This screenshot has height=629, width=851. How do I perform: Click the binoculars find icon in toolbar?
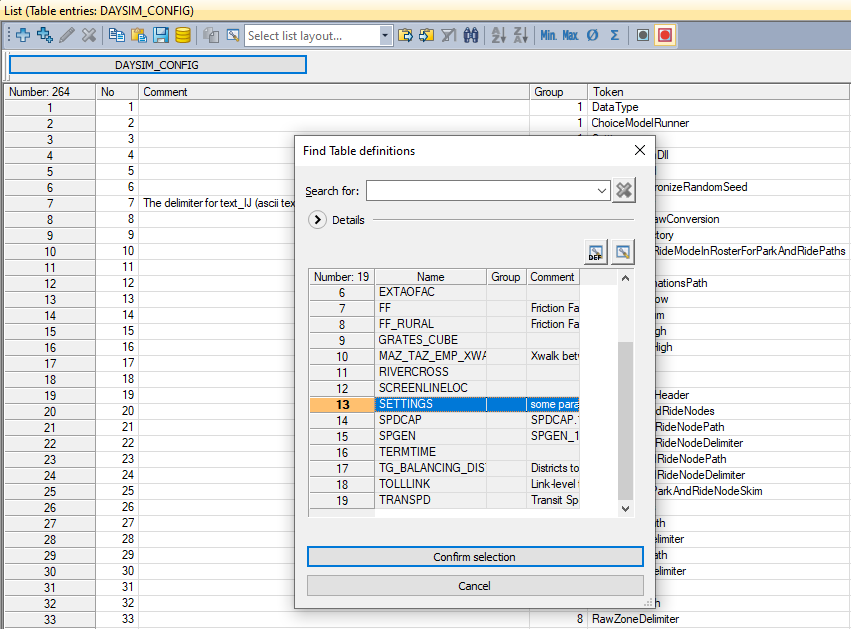click(x=471, y=35)
